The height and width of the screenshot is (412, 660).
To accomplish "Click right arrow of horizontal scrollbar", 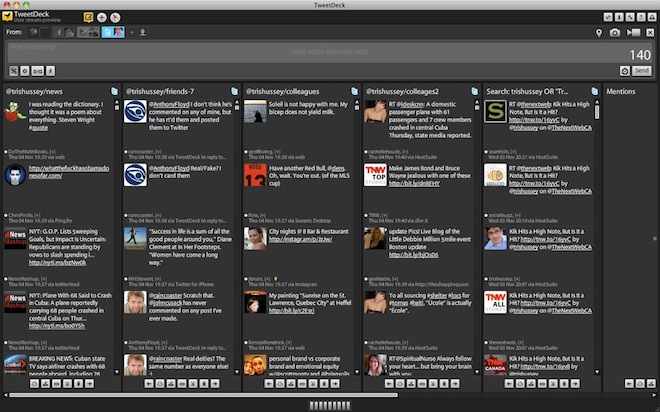I will [655, 395].
